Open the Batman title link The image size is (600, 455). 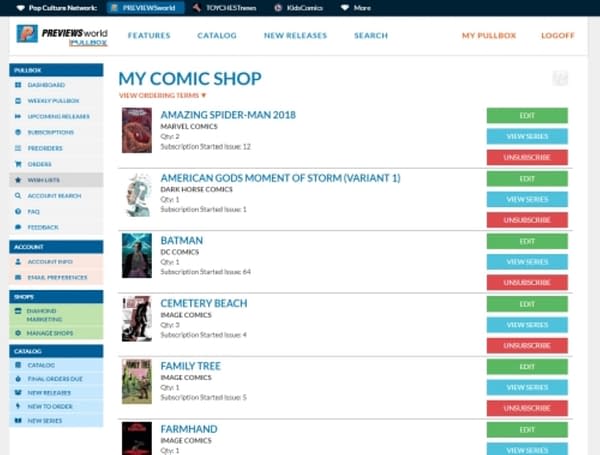(x=182, y=240)
